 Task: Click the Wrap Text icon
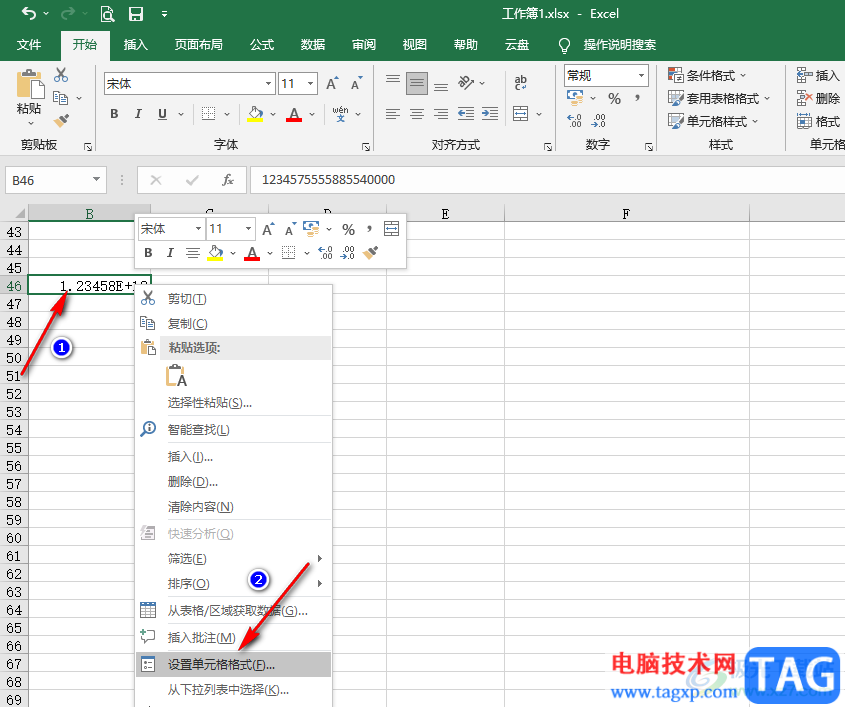[521, 82]
